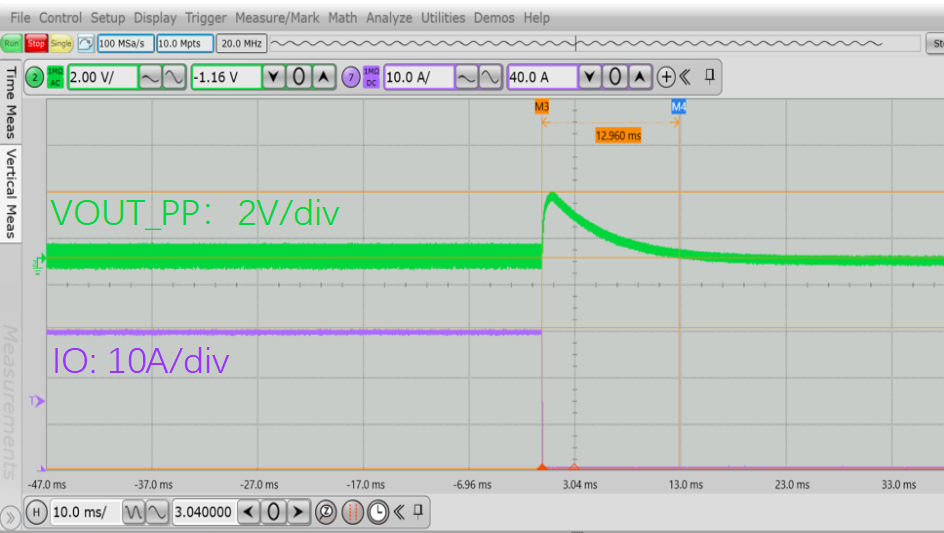Open the Trigger menu

click(208, 18)
